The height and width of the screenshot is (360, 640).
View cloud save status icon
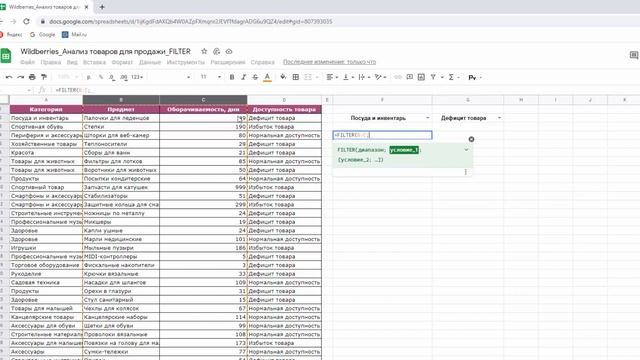229,51
